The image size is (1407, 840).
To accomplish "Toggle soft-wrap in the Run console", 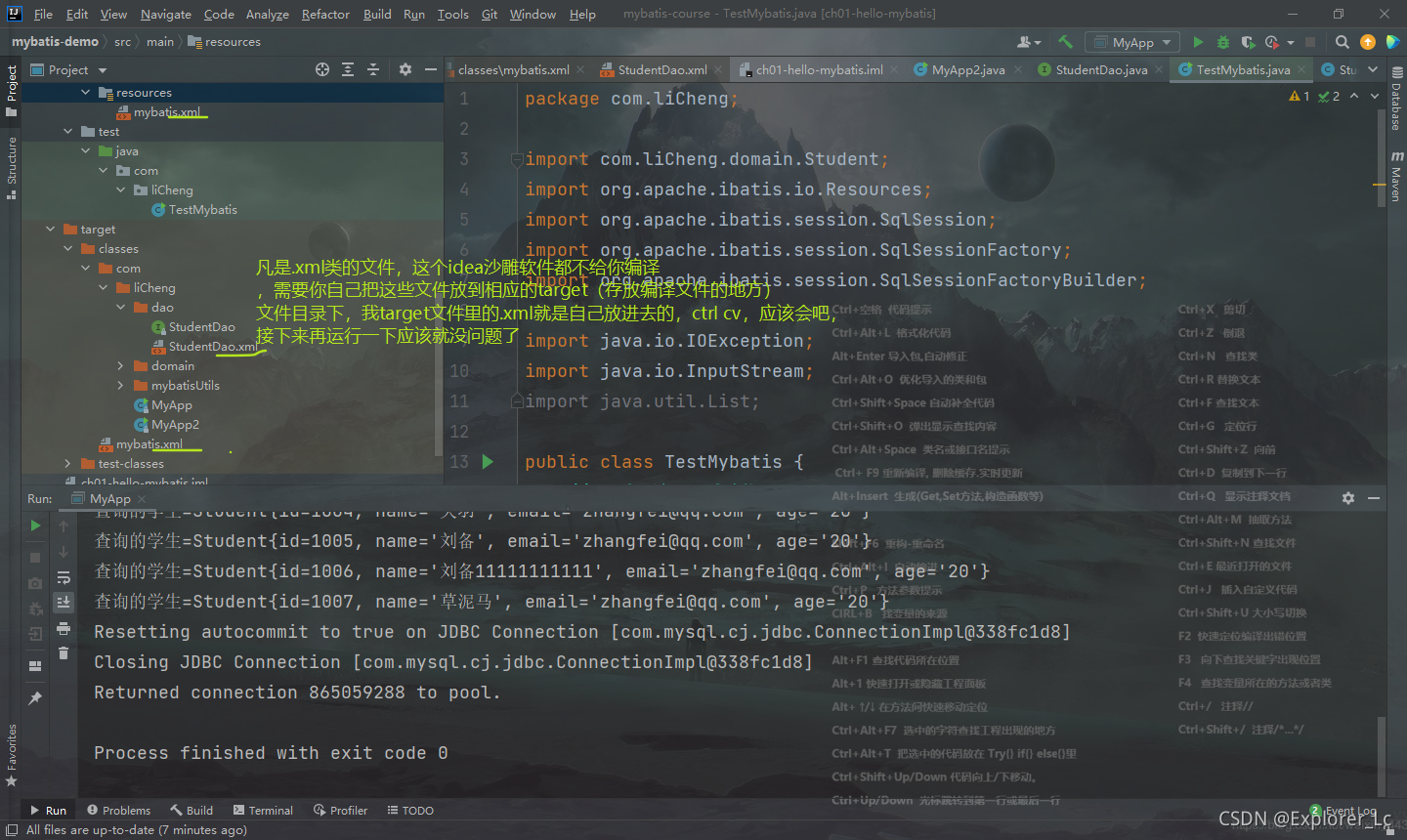I will (x=35, y=634).
